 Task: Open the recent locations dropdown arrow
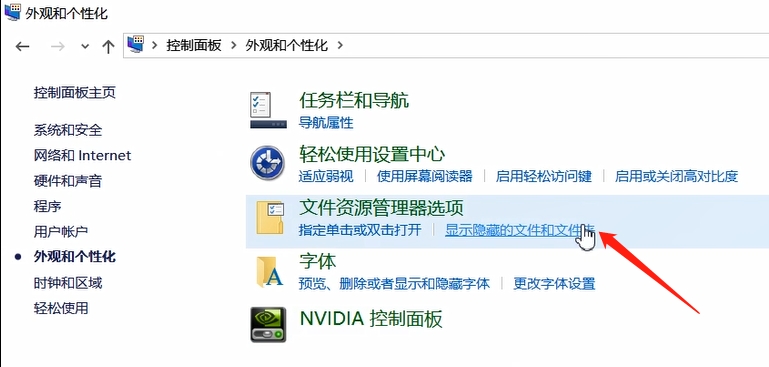coord(85,47)
